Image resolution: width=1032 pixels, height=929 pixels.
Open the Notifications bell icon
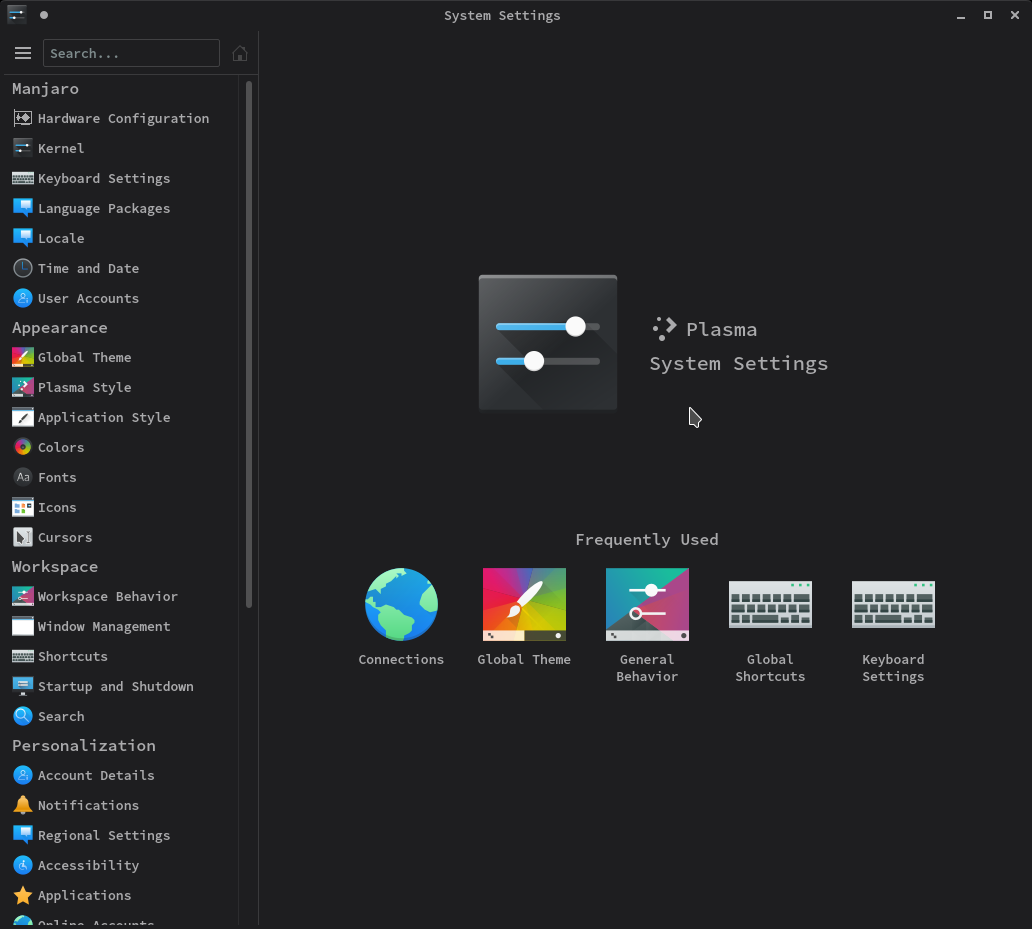(x=23, y=805)
